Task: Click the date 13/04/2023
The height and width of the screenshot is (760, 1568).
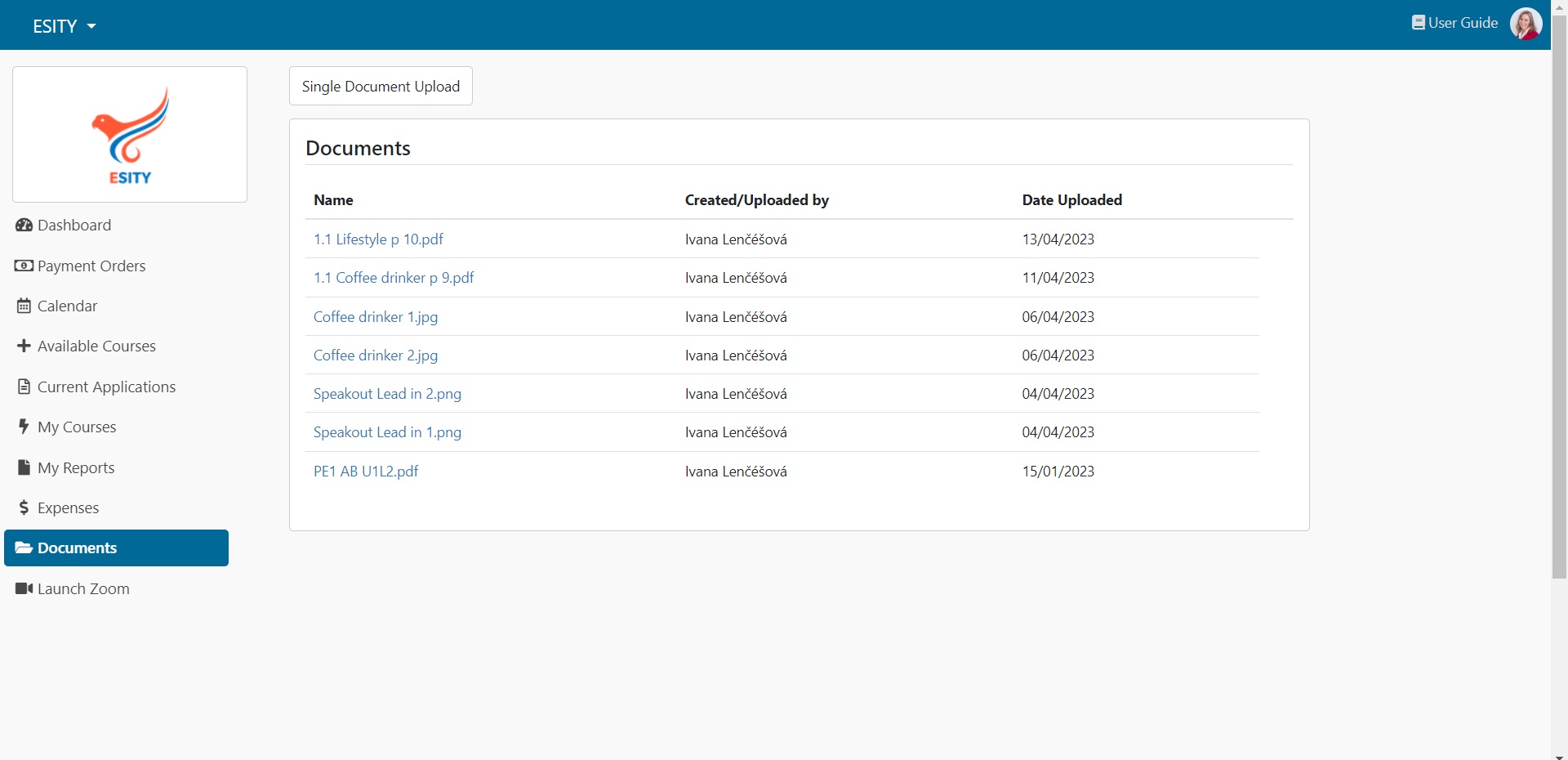Action: pos(1058,239)
